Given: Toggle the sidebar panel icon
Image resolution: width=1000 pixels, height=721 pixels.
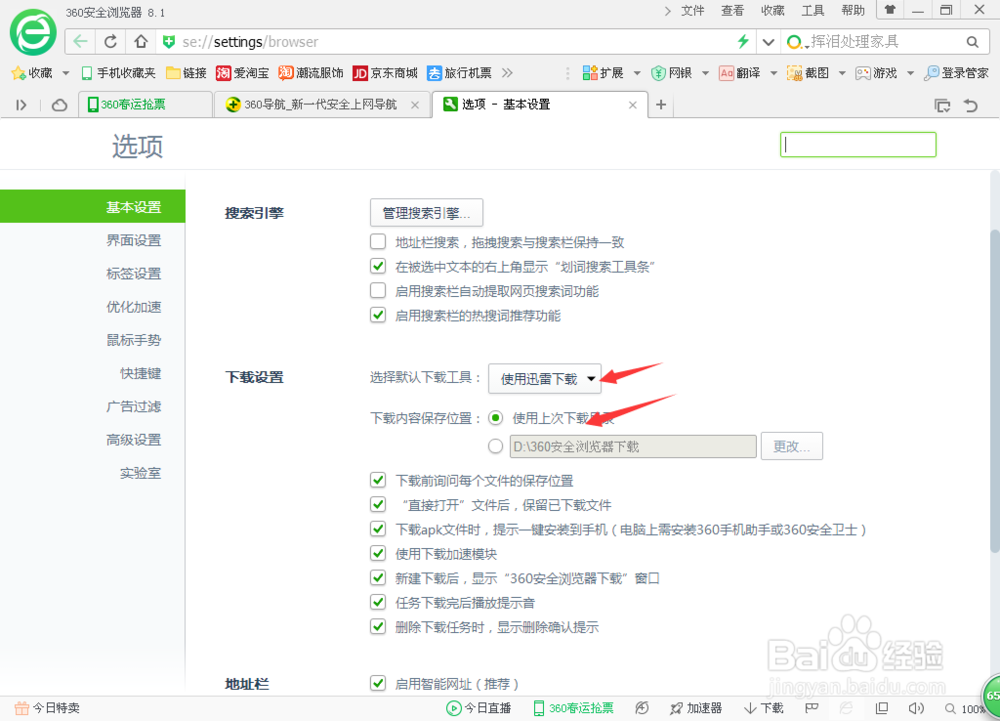Looking at the screenshot, I should coord(21,105).
